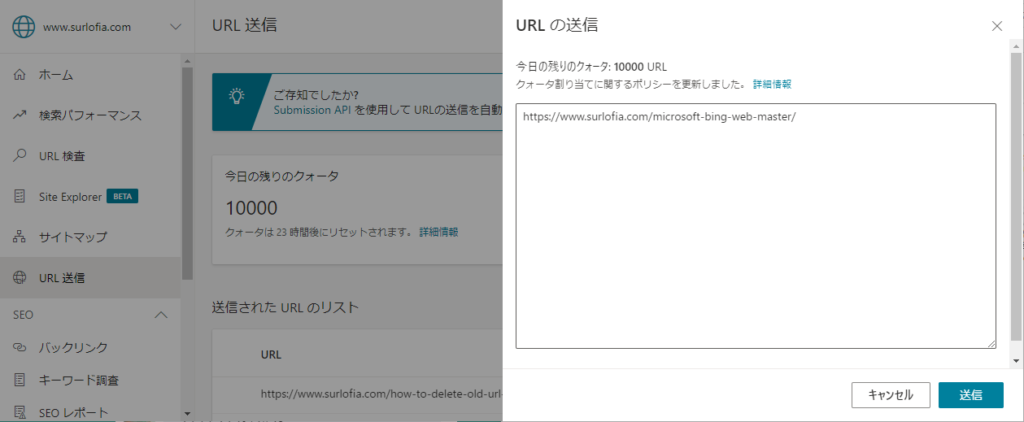
Task: Click the BETA badge beside Site Explorer
Action: [x=122, y=196]
